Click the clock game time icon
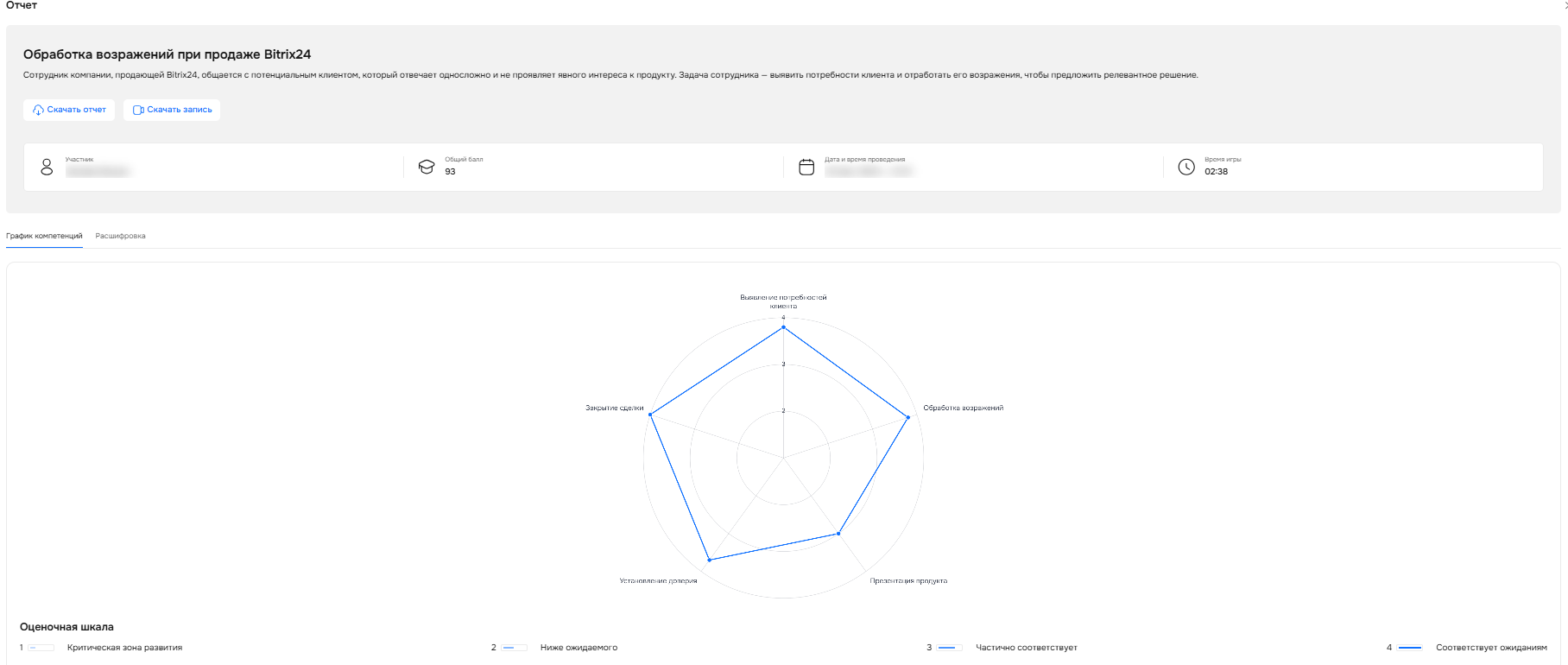Viewport: 1568px width, 665px height. click(1186, 167)
